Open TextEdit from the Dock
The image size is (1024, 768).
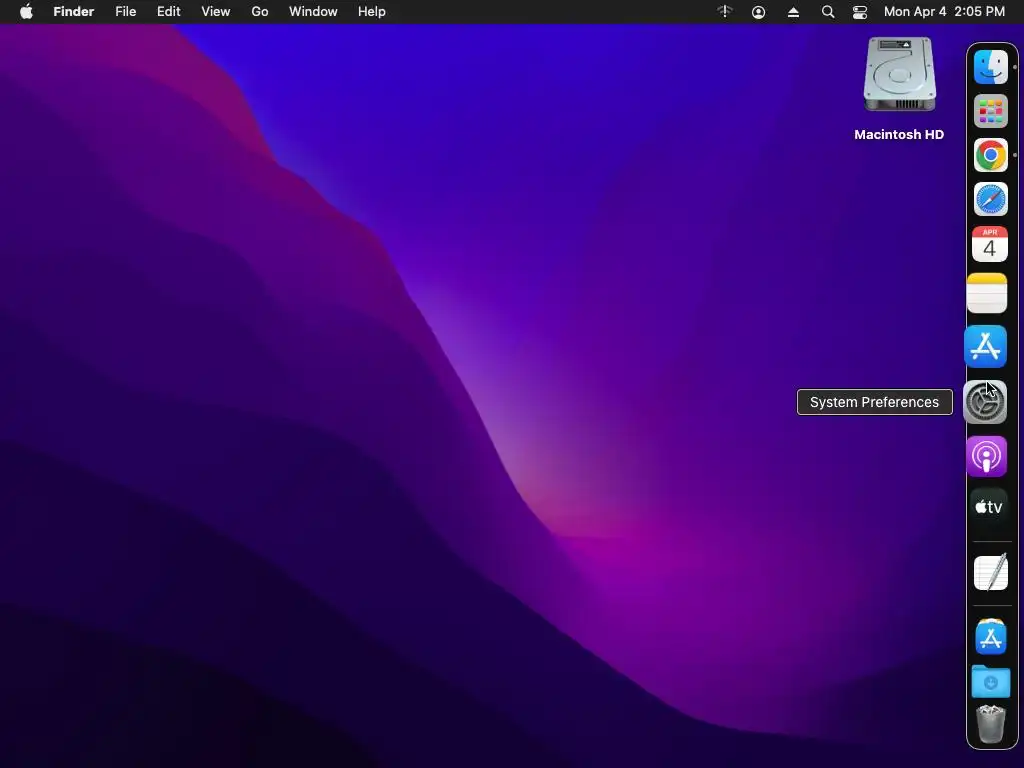point(991,573)
